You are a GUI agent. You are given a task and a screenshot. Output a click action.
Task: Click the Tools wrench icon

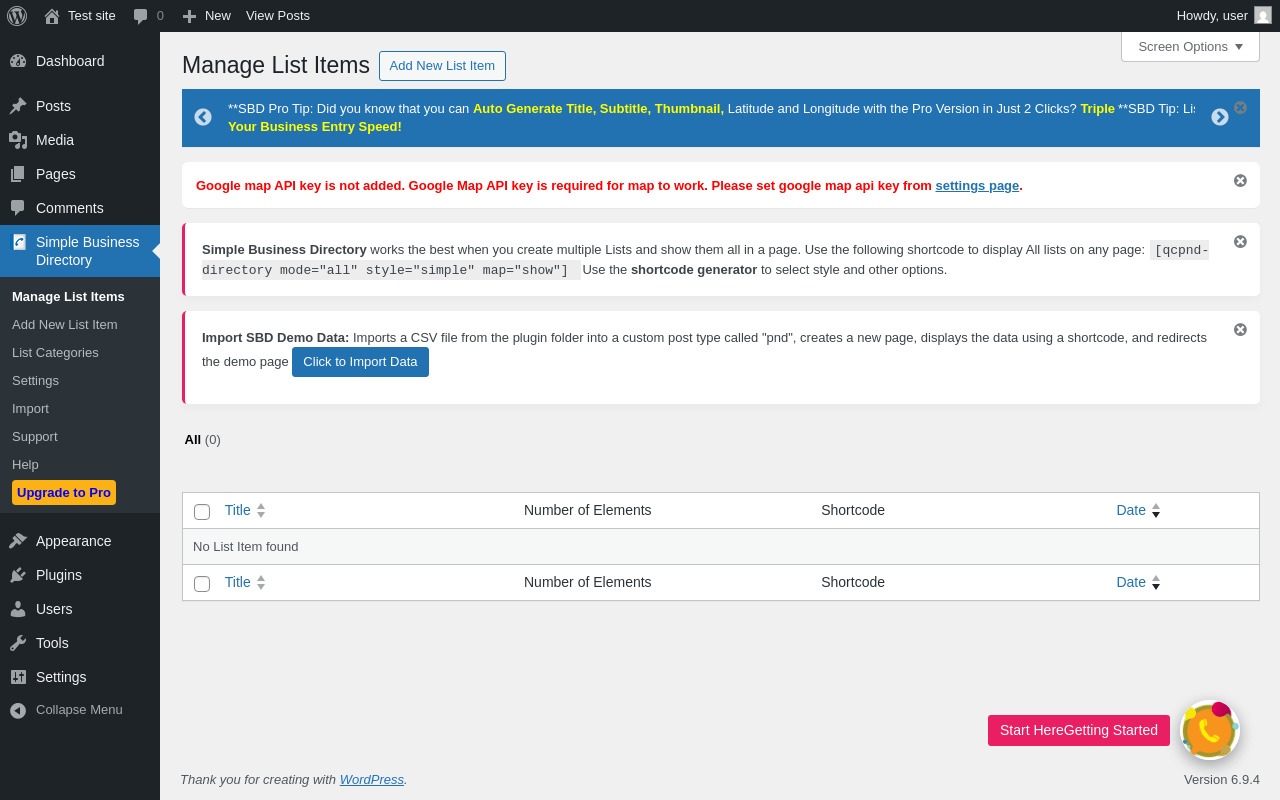coord(18,643)
